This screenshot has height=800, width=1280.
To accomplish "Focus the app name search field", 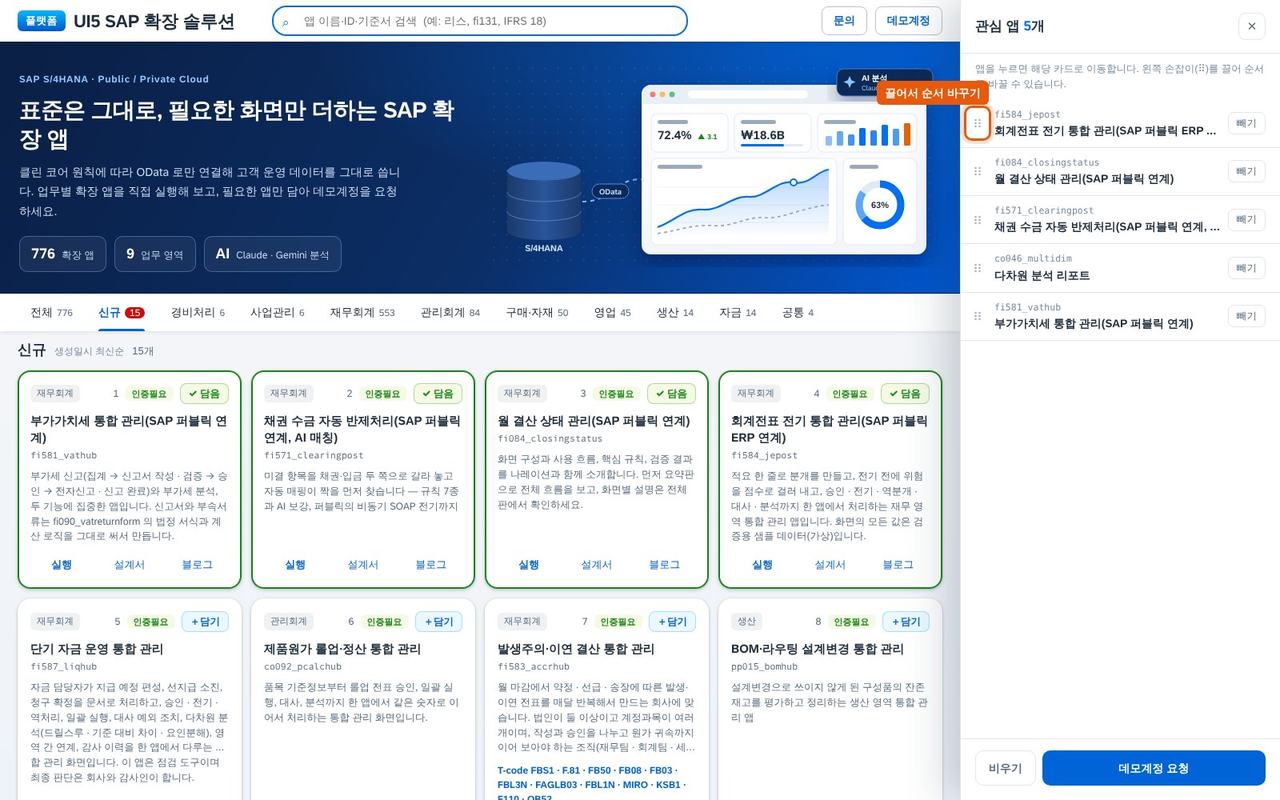I will 480,21.
